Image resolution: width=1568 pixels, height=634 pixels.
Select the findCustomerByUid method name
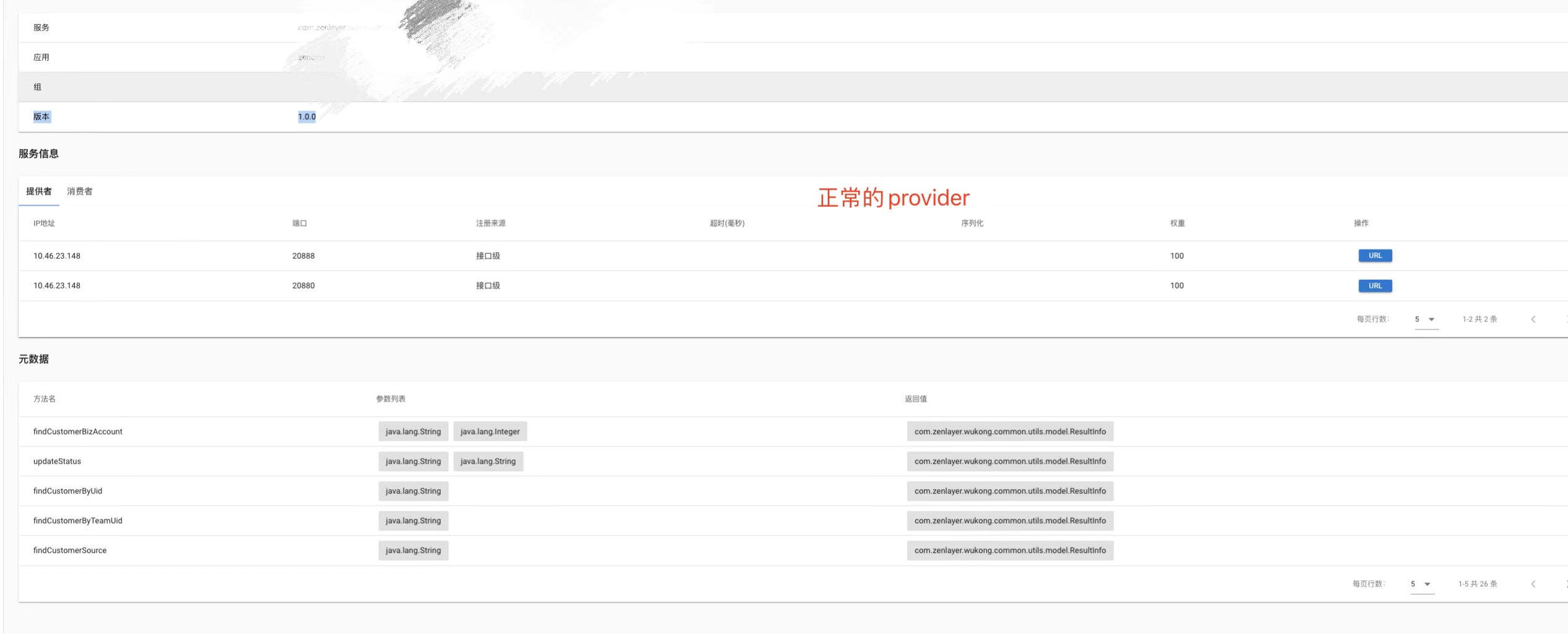pyautogui.click(x=68, y=491)
